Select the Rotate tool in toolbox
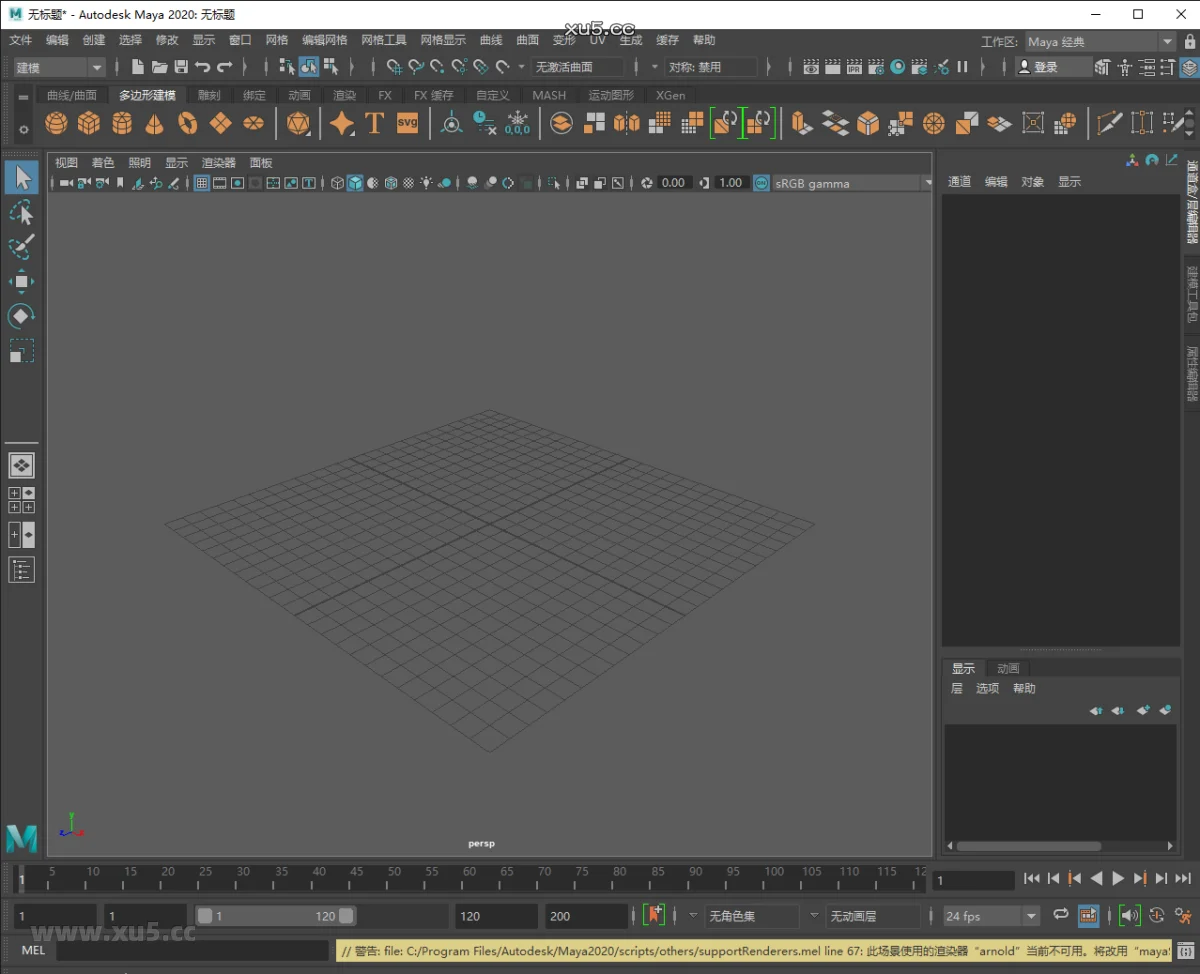 pyautogui.click(x=21, y=316)
